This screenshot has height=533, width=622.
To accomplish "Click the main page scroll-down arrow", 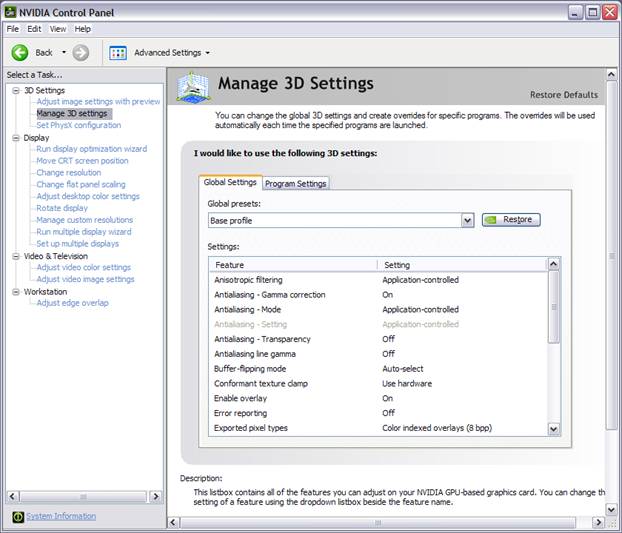I will click(611, 509).
